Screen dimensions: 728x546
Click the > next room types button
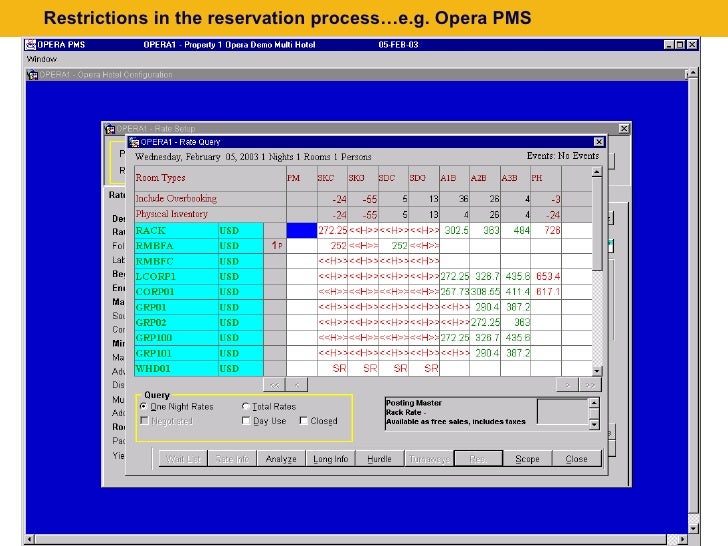567,385
